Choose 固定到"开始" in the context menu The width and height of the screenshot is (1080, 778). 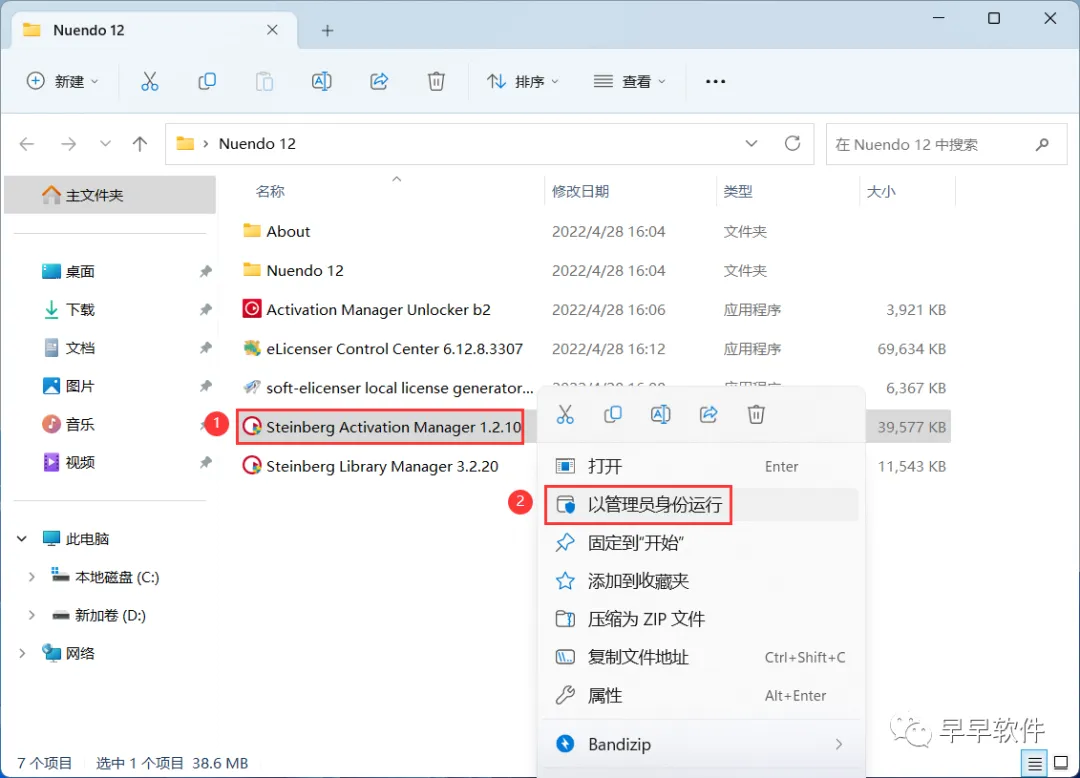coord(700,543)
